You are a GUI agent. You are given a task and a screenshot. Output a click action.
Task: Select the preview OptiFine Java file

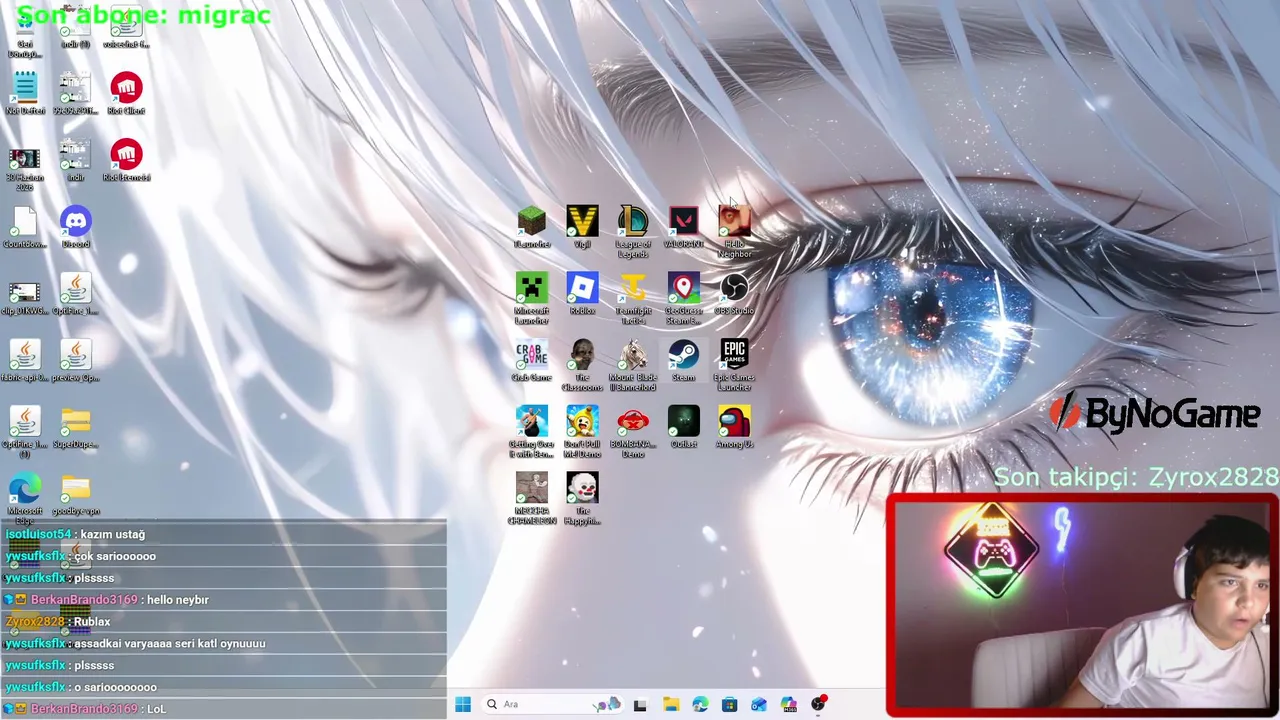[x=76, y=355]
